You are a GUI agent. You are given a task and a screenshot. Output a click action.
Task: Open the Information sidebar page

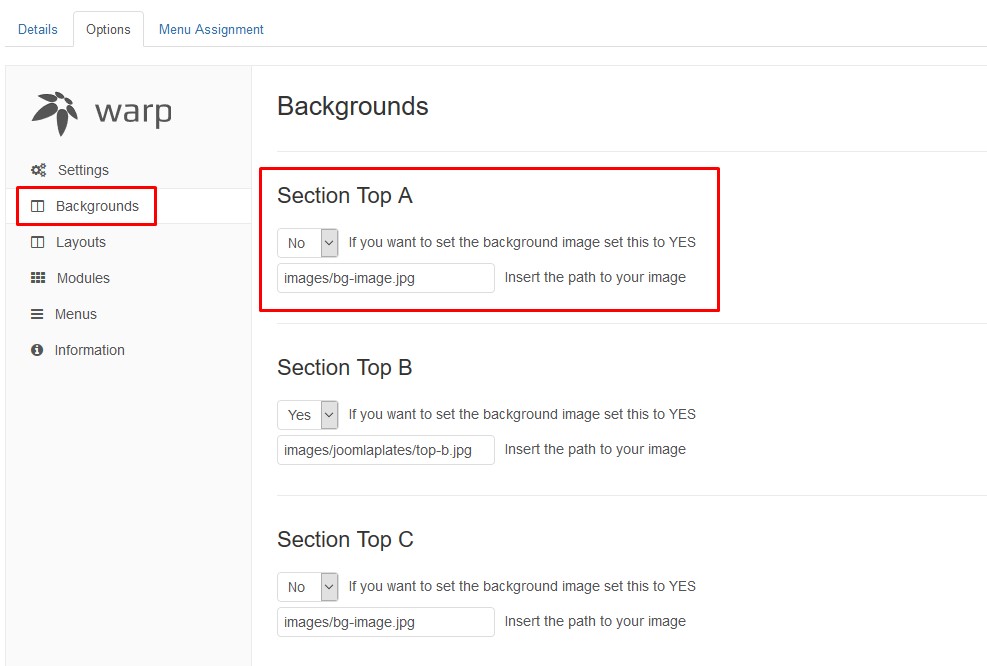89,350
